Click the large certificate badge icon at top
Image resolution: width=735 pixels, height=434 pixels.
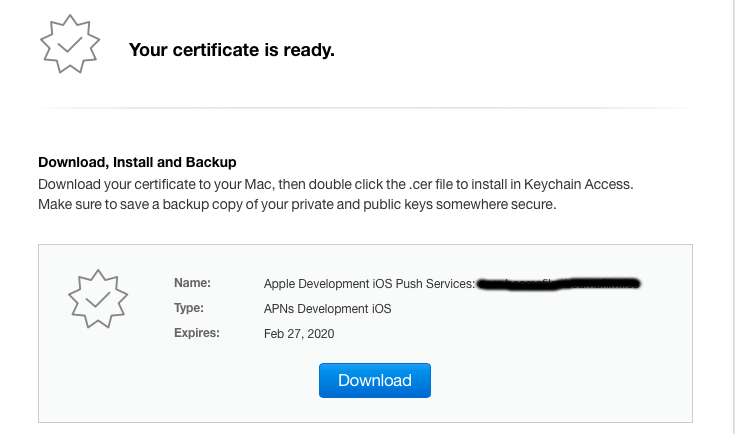(x=72, y=44)
